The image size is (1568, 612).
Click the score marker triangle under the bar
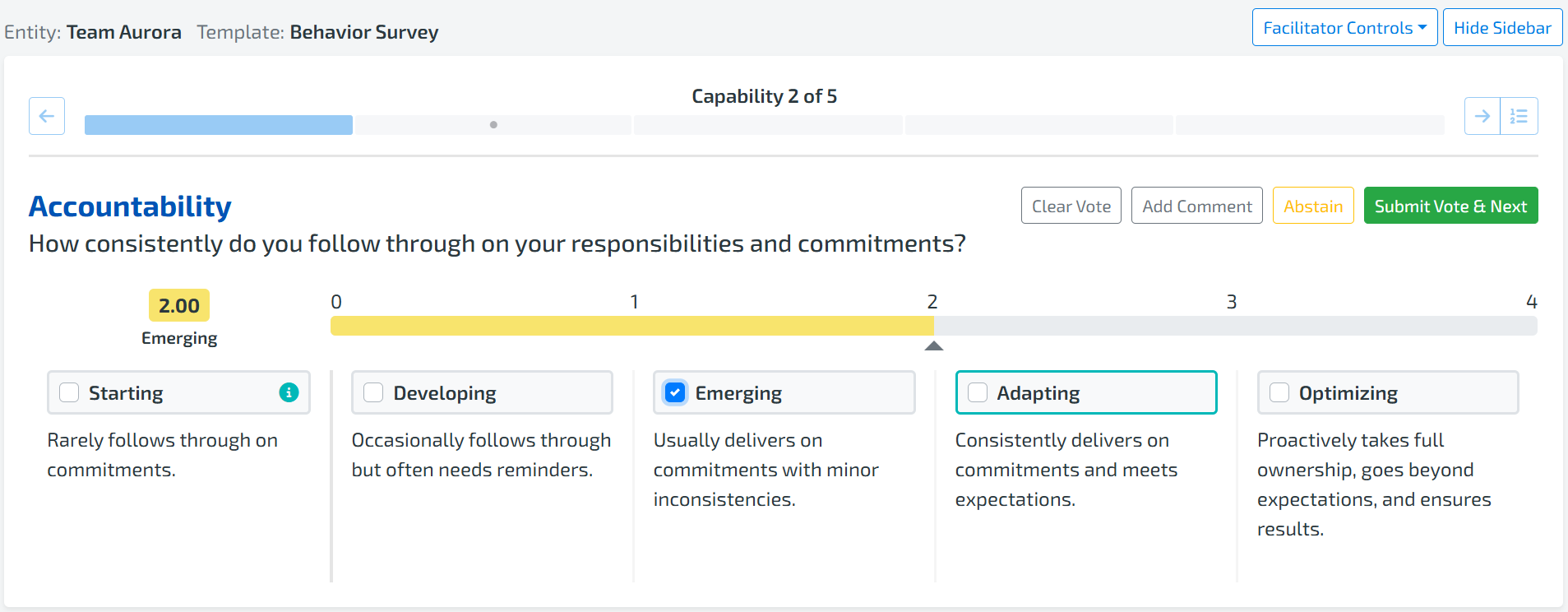(933, 346)
